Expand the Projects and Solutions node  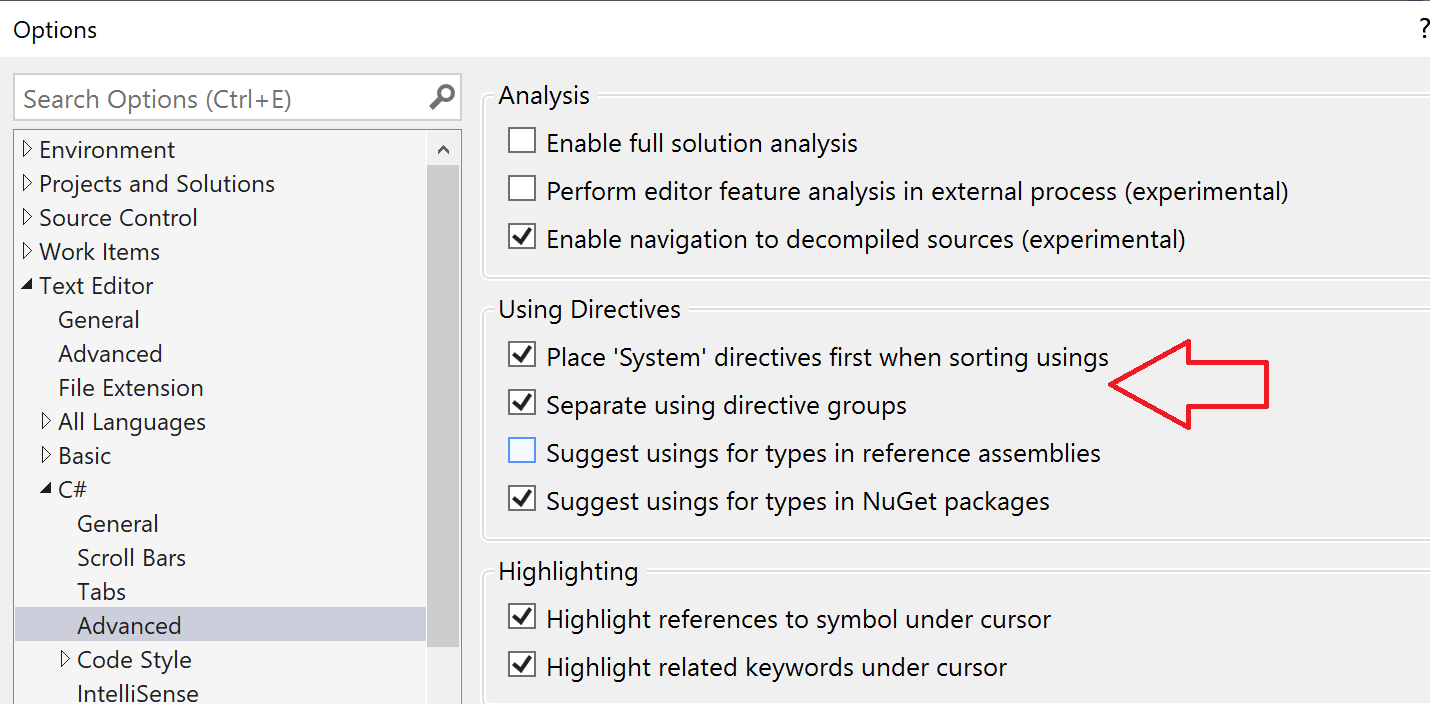27,183
